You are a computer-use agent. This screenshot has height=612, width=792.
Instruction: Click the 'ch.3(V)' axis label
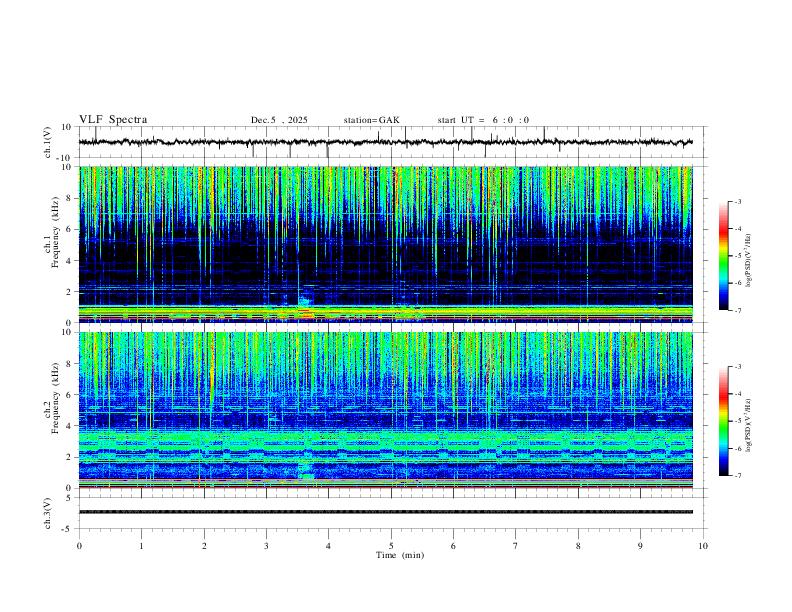coord(48,513)
